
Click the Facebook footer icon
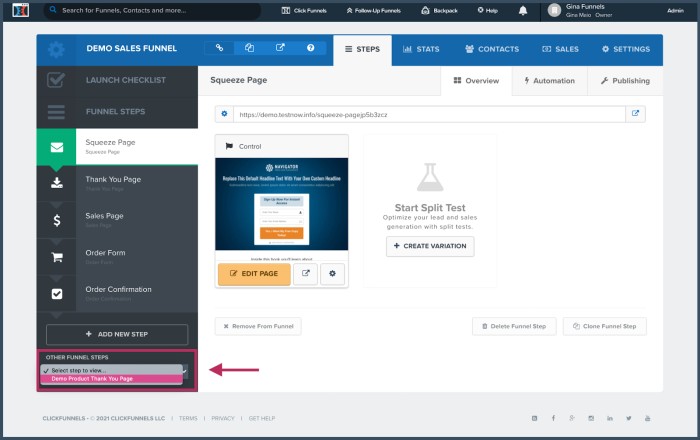(x=553, y=418)
